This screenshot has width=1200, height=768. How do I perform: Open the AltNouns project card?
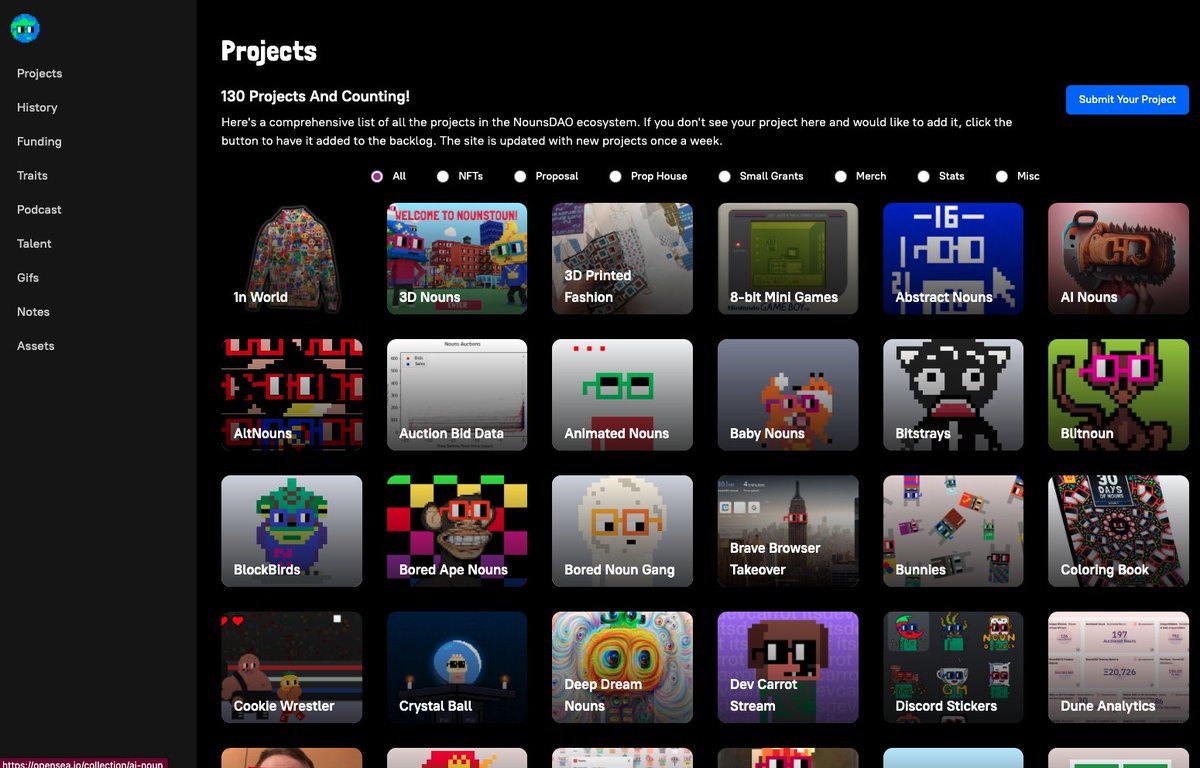point(292,395)
